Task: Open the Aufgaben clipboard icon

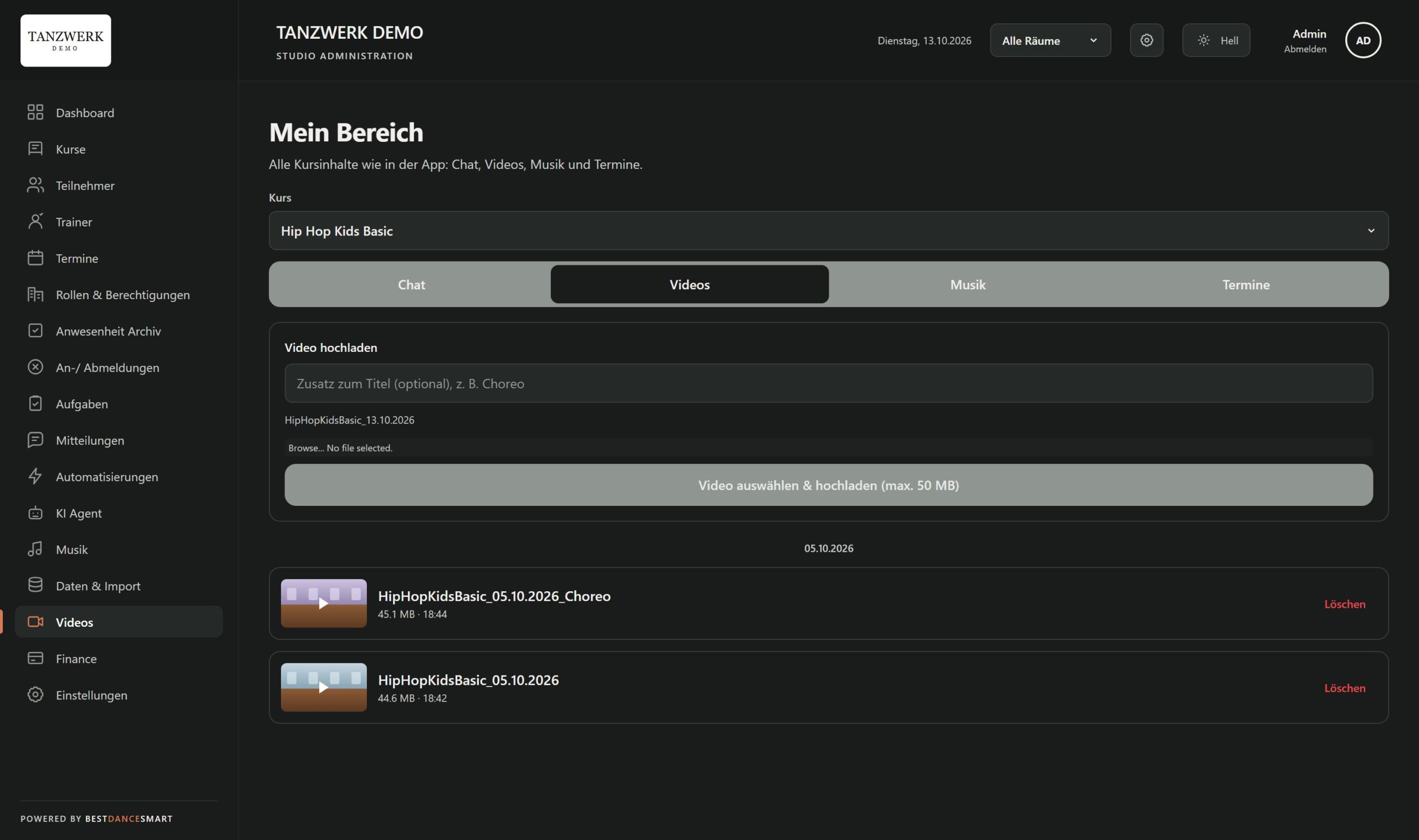Action: [x=35, y=403]
